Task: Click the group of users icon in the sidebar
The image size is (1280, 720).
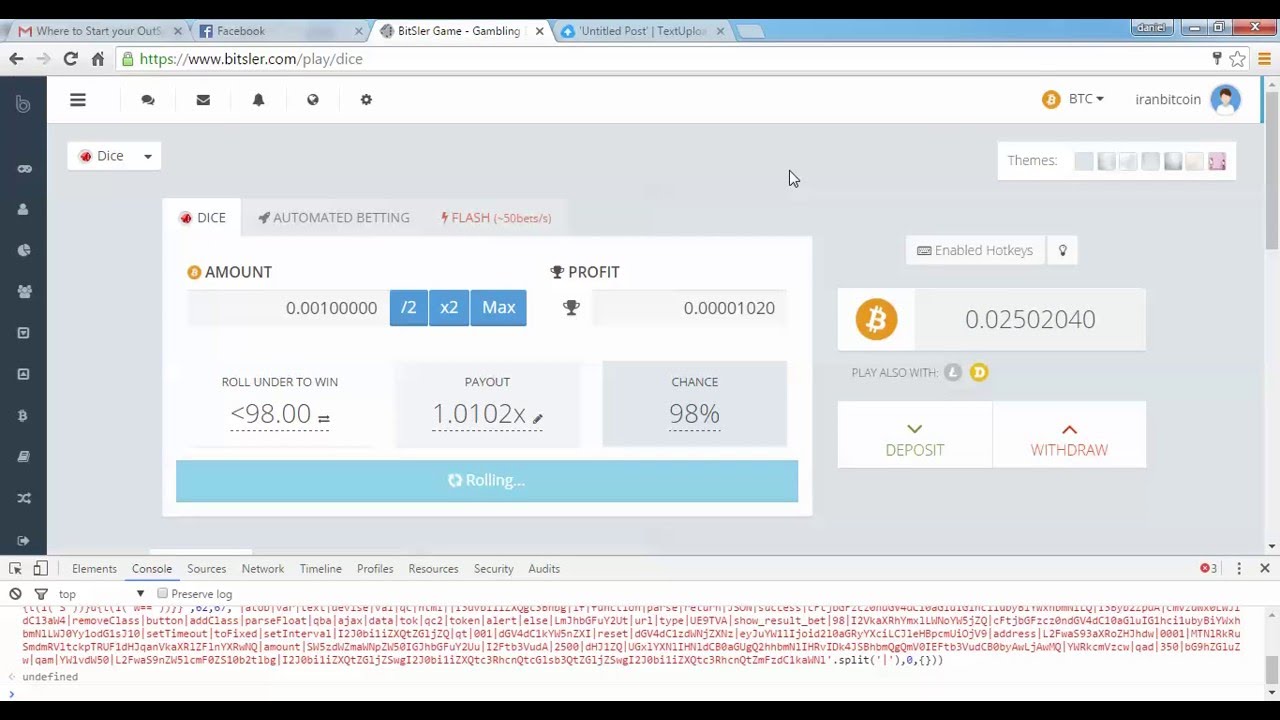Action: pyautogui.click(x=24, y=292)
